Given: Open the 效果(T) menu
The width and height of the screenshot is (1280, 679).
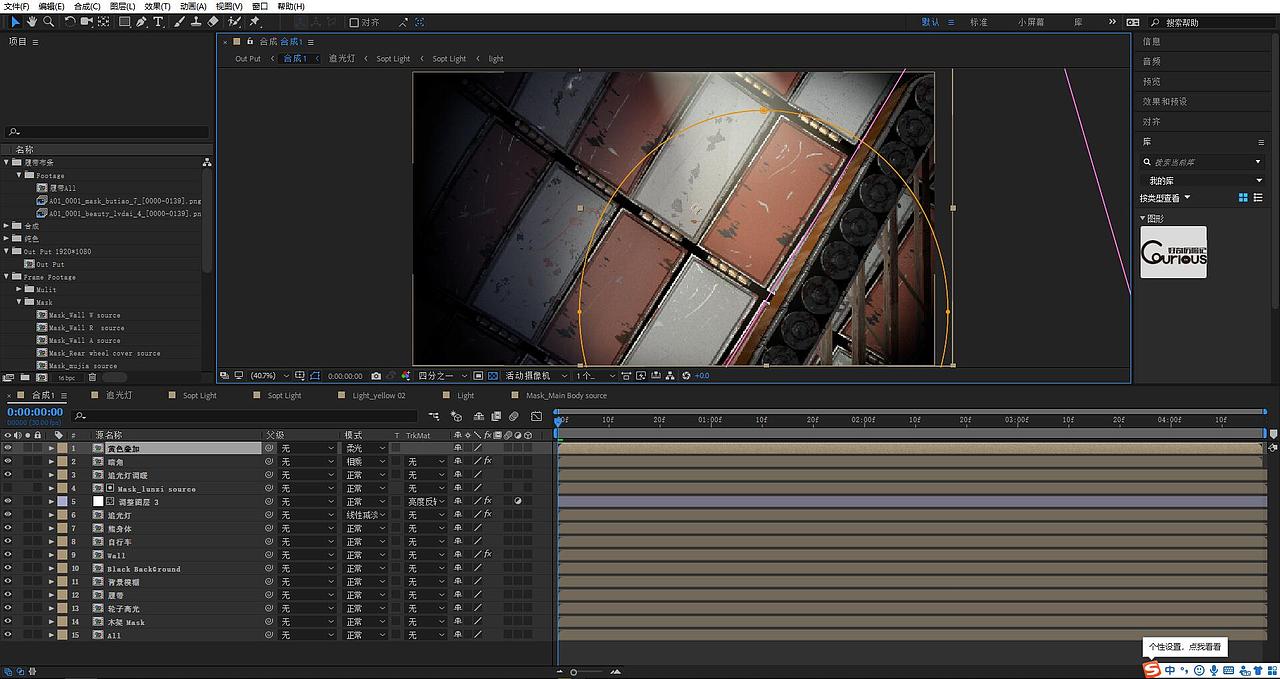Looking at the screenshot, I should point(157,6).
